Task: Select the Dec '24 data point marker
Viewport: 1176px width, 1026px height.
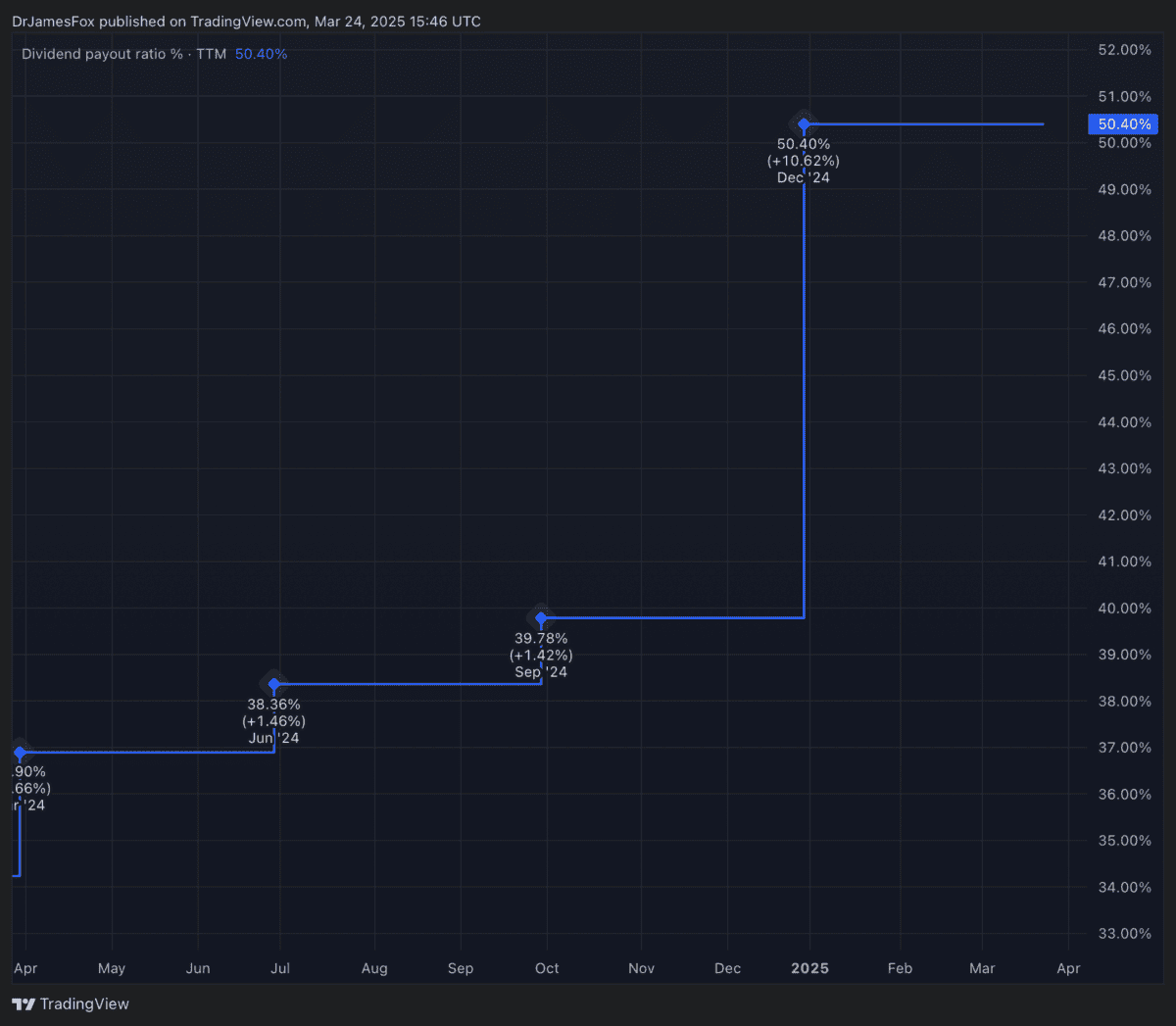Action: 804,124
